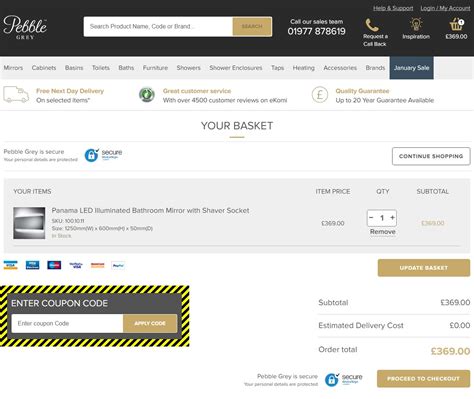Viewport: 474px width, 399px height.
Task: Open the basket icon showing £369.00
Action: click(456, 25)
